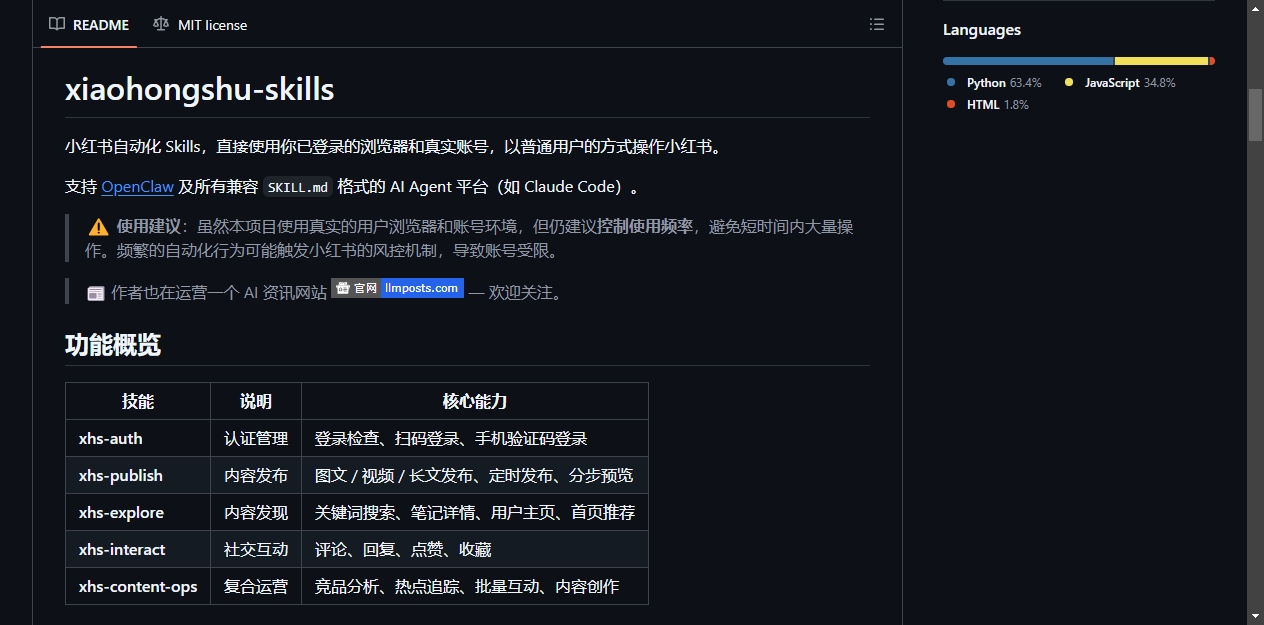1264x625 pixels.
Task: Click the 社交互动 table cell
Action: pyautogui.click(x=256, y=549)
